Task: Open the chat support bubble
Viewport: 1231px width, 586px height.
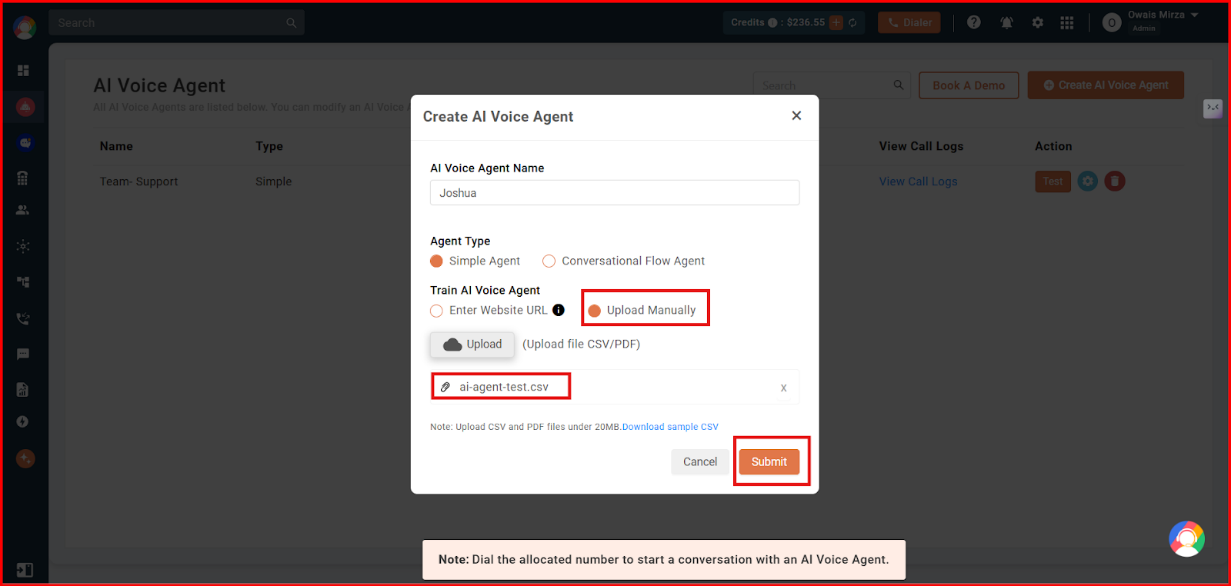Action: tap(1187, 539)
